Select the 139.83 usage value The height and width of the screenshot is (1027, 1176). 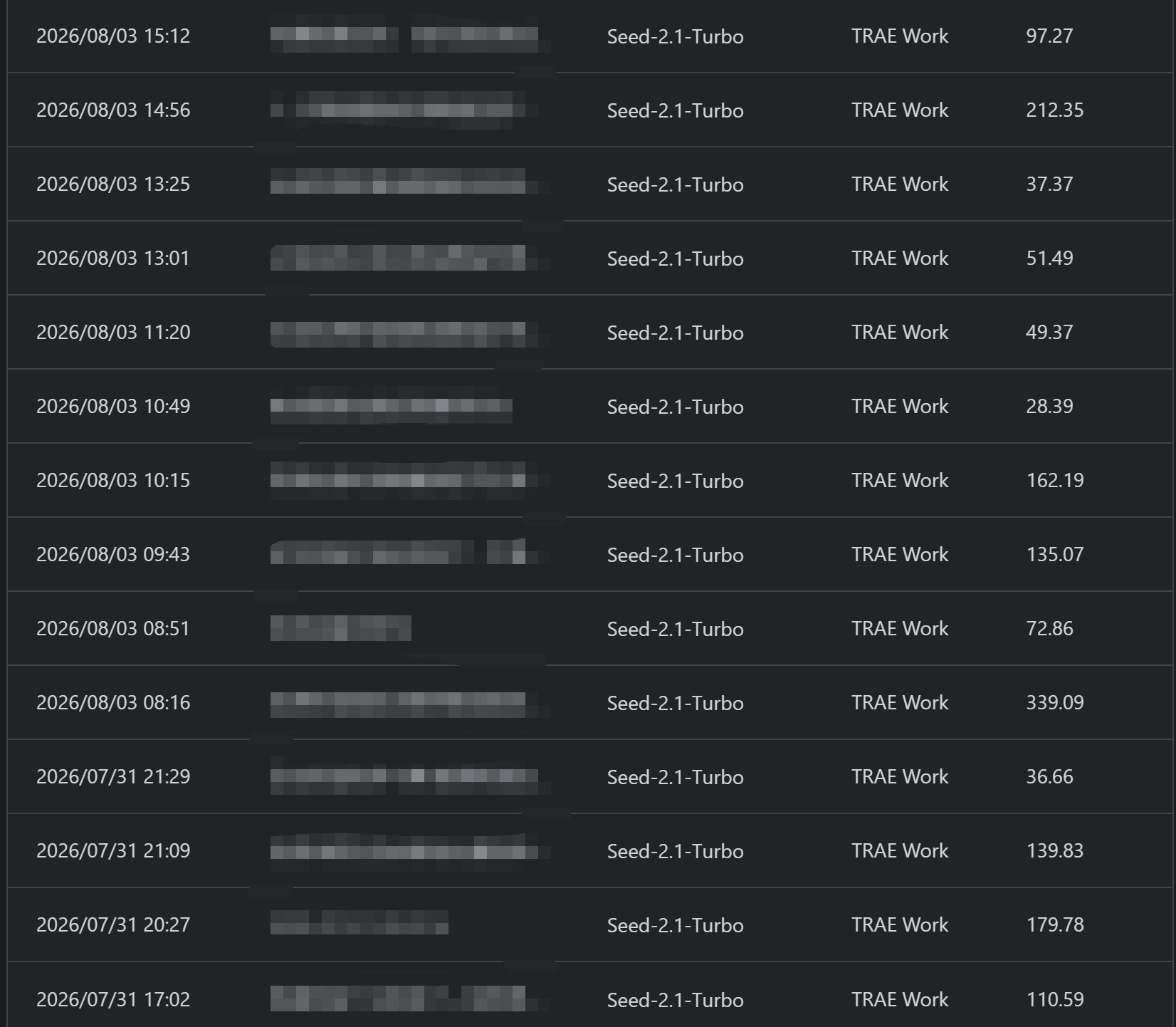click(x=1055, y=851)
